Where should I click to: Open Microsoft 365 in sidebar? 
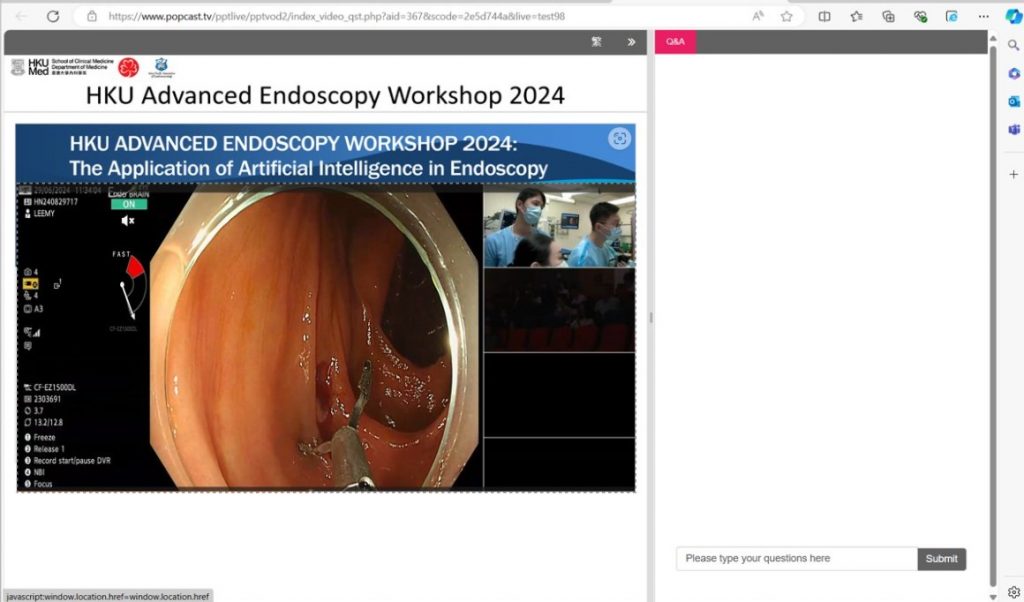[1014, 73]
